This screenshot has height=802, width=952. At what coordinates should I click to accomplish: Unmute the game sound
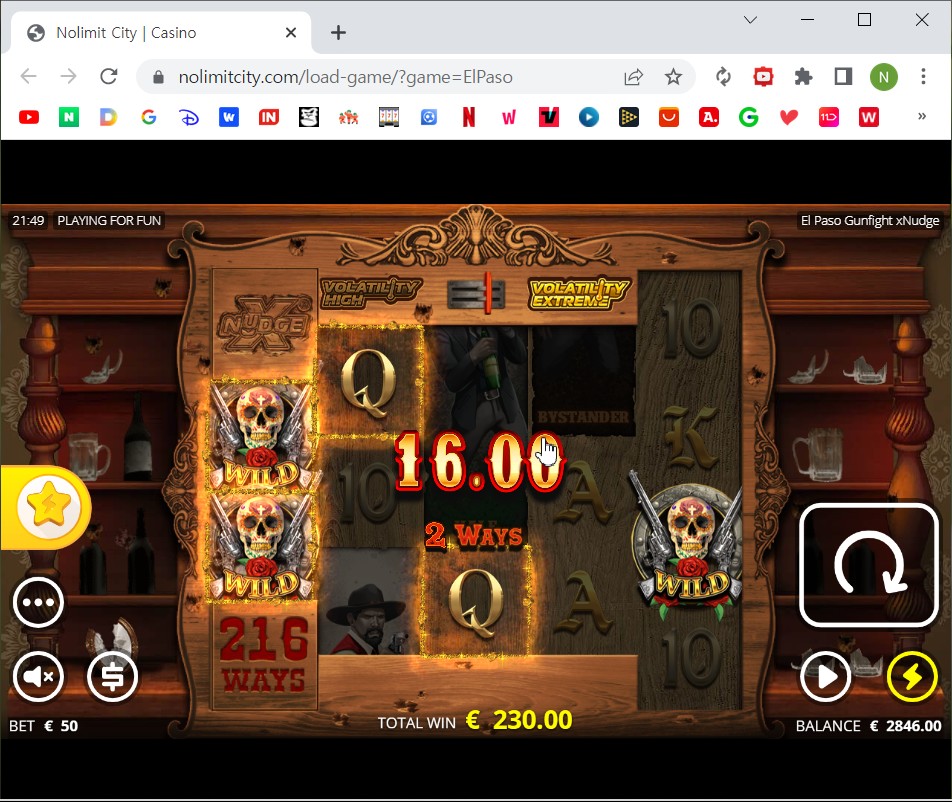[38, 676]
